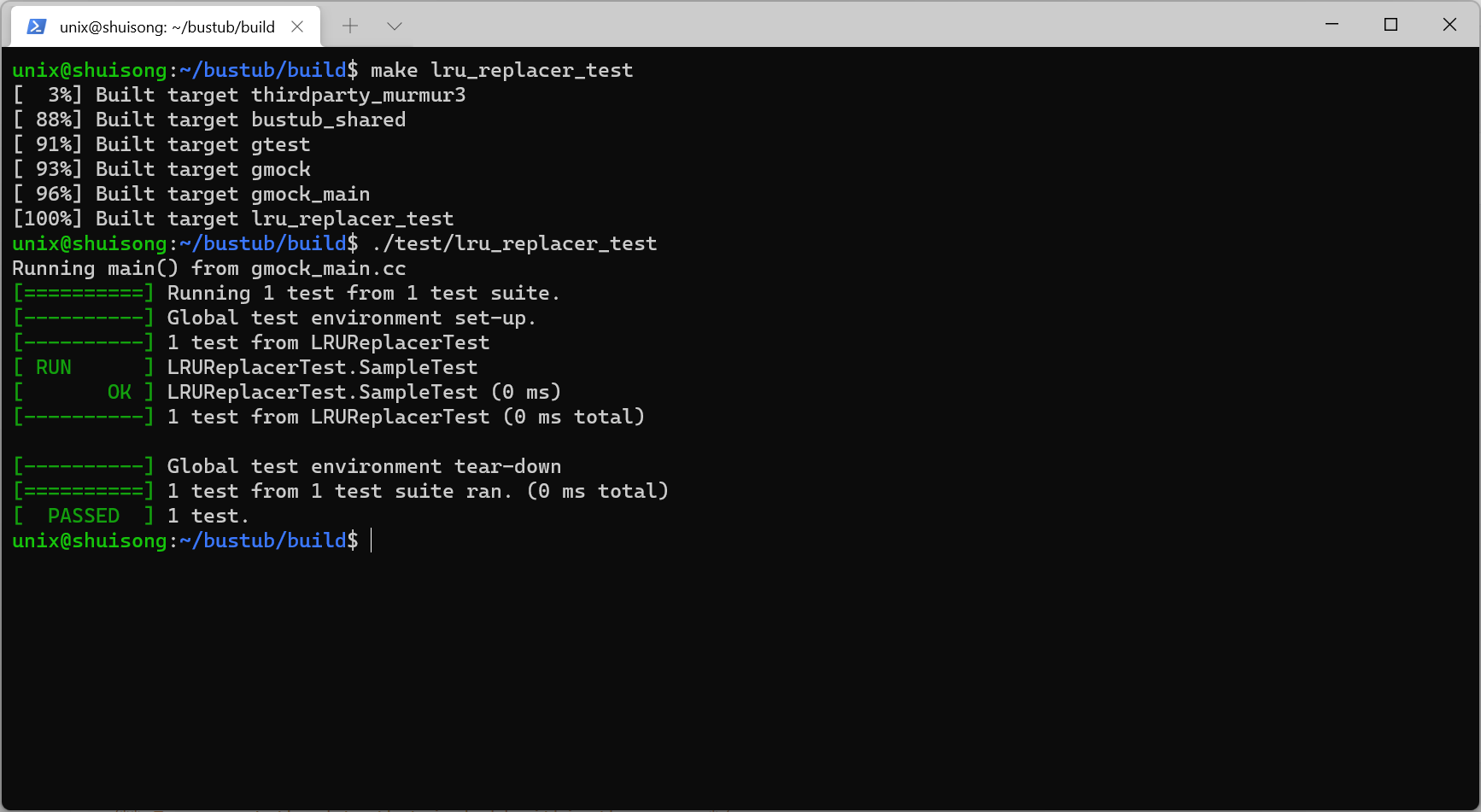Click the window close X icon

tap(1449, 24)
